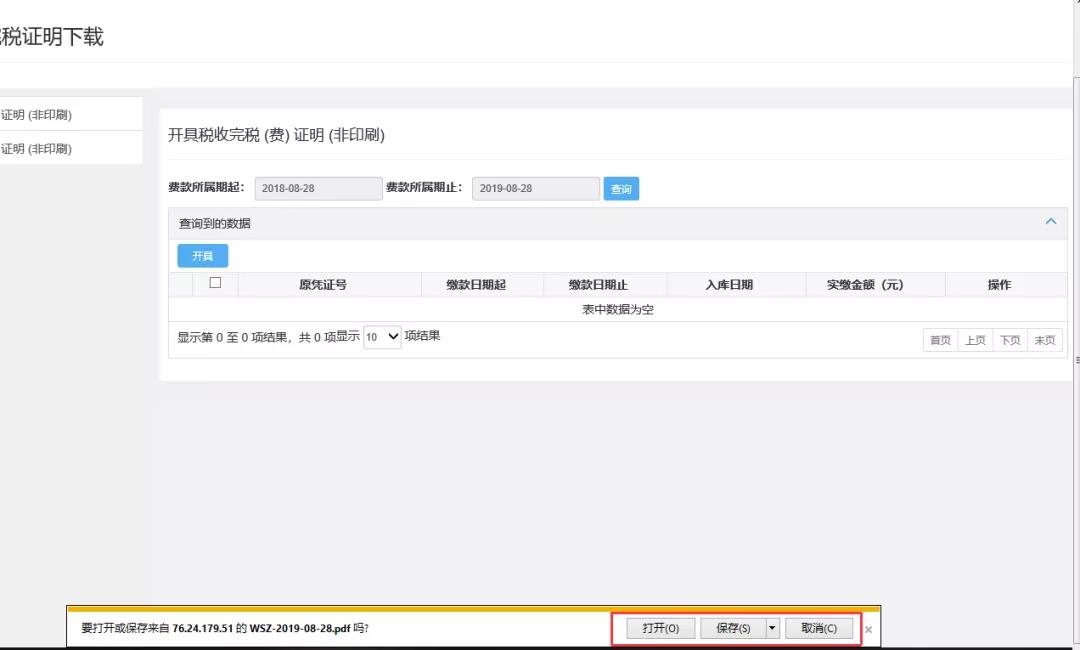Tick the select-all checkbox in table header
Screen dimensions: 1080x650
[215, 283]
